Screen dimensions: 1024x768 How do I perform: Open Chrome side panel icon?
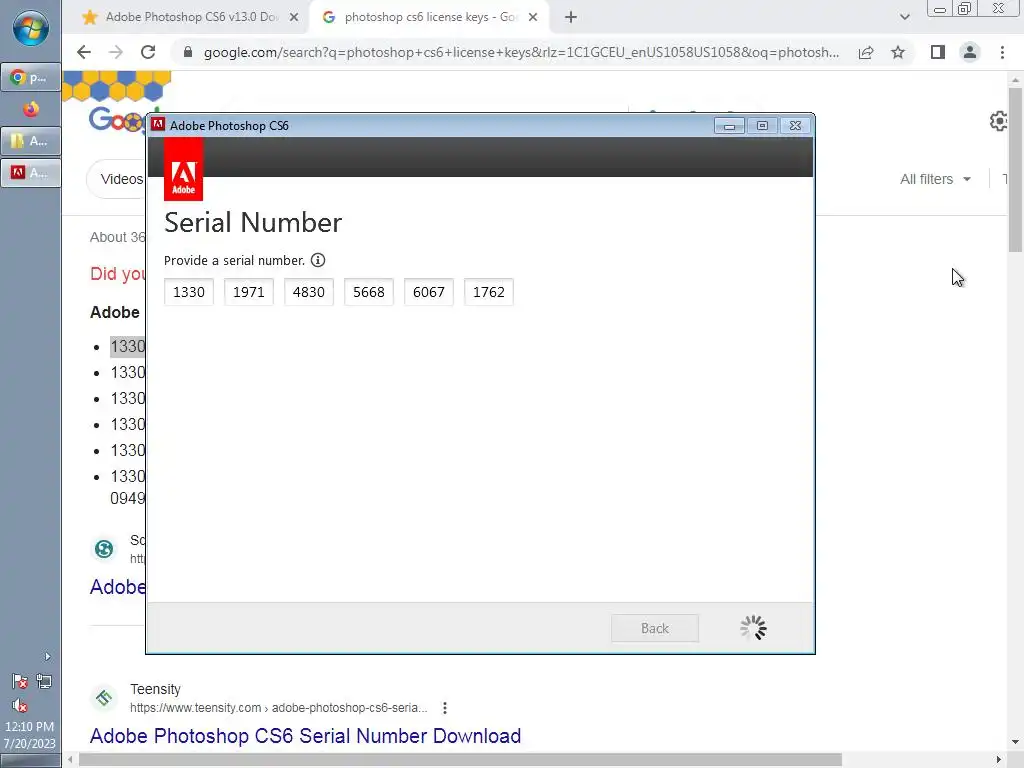click(x=938, y=52)
